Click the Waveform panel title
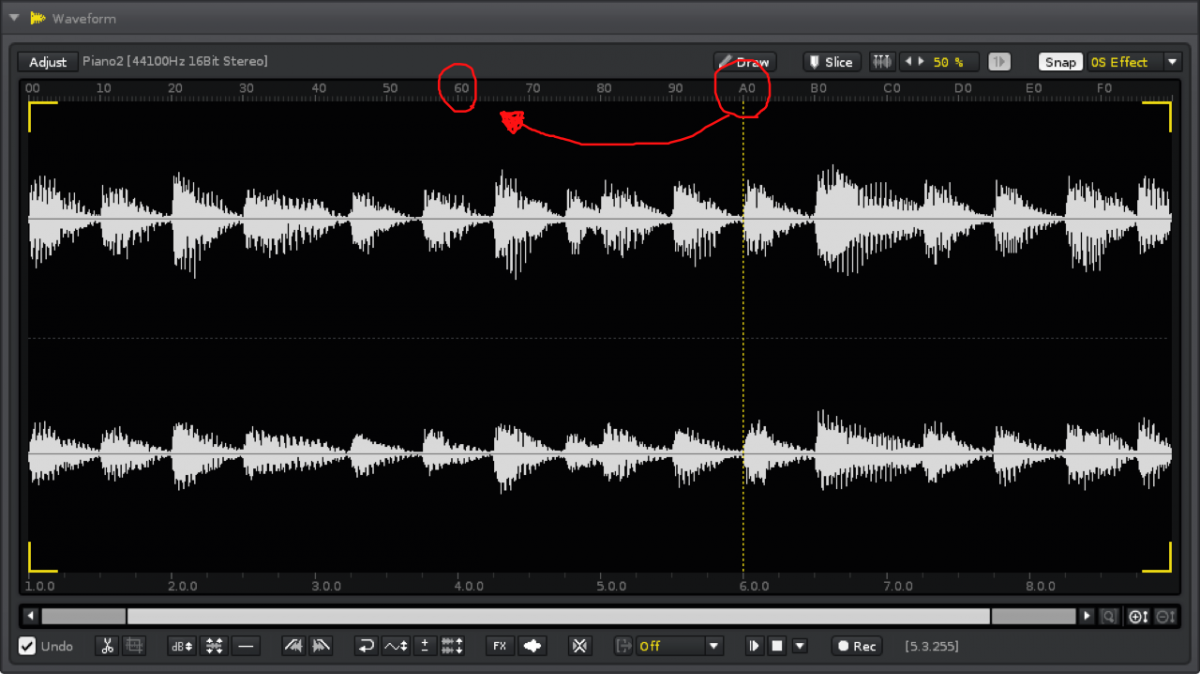 84,18
